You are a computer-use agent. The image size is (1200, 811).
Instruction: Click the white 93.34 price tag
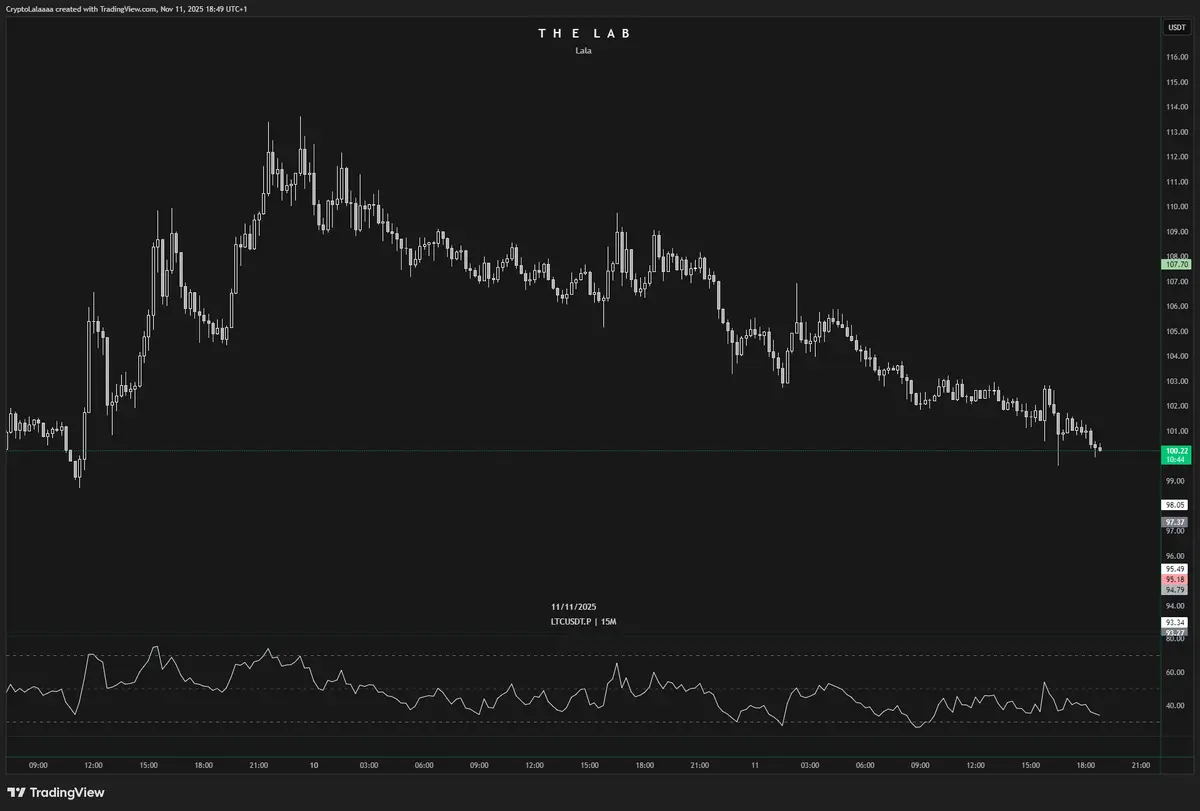coord(1177,622)
